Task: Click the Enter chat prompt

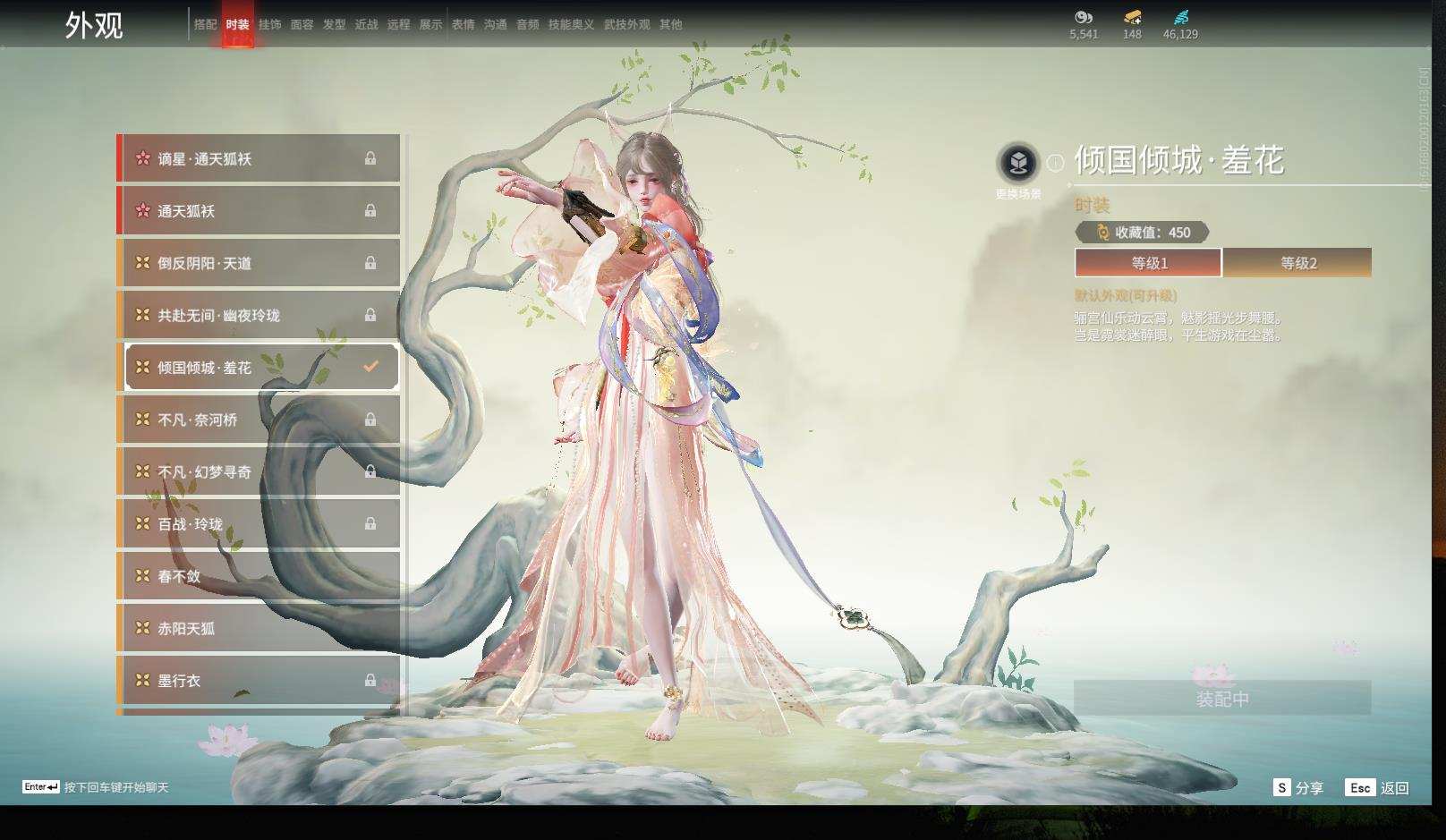Action: point(96,787)
